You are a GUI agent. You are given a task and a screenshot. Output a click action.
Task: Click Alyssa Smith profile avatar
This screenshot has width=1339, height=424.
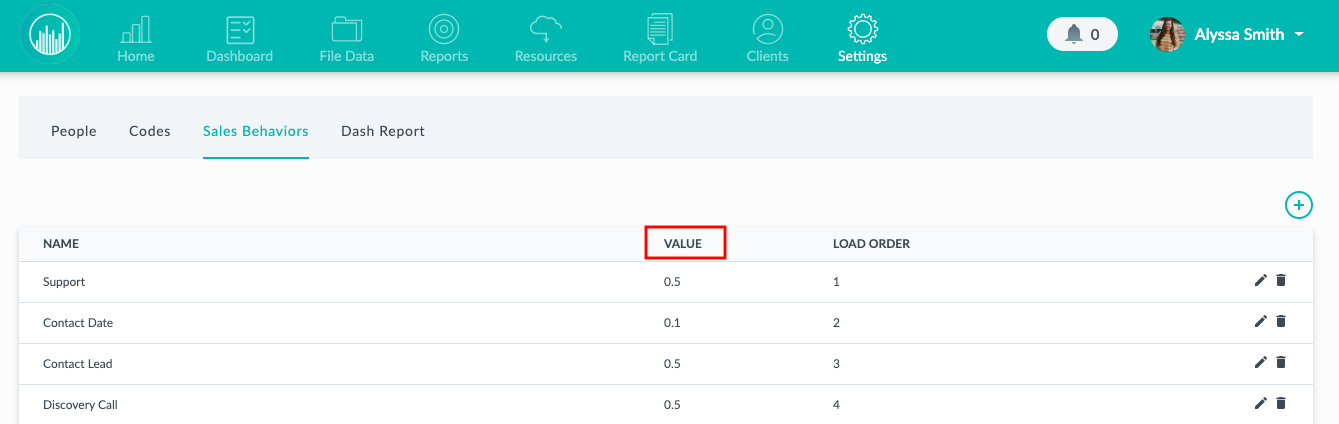[x=1167, y=34]
